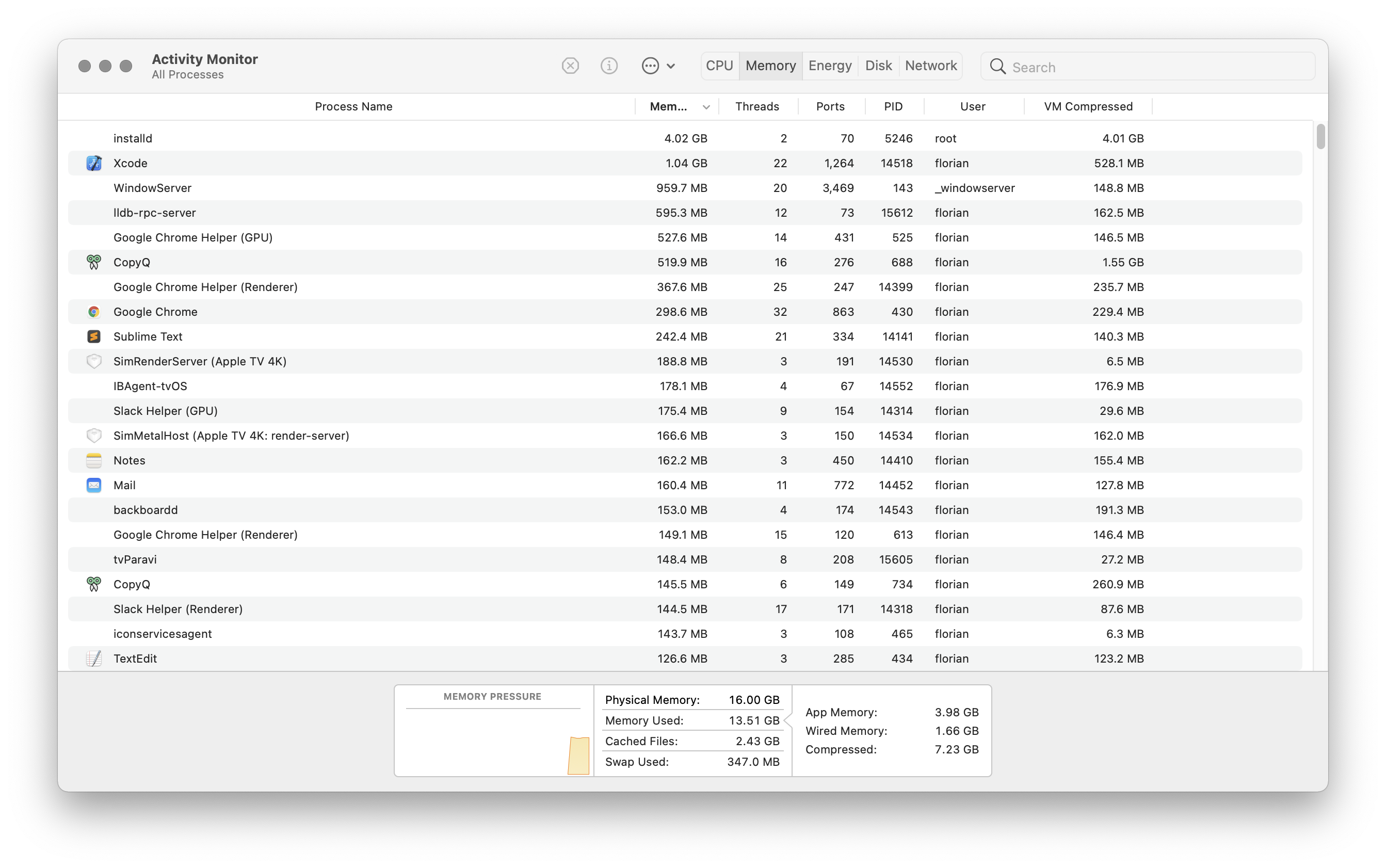Click the search magnifier icon
The image size is (1386, 868).
click(x=998, y=67)
